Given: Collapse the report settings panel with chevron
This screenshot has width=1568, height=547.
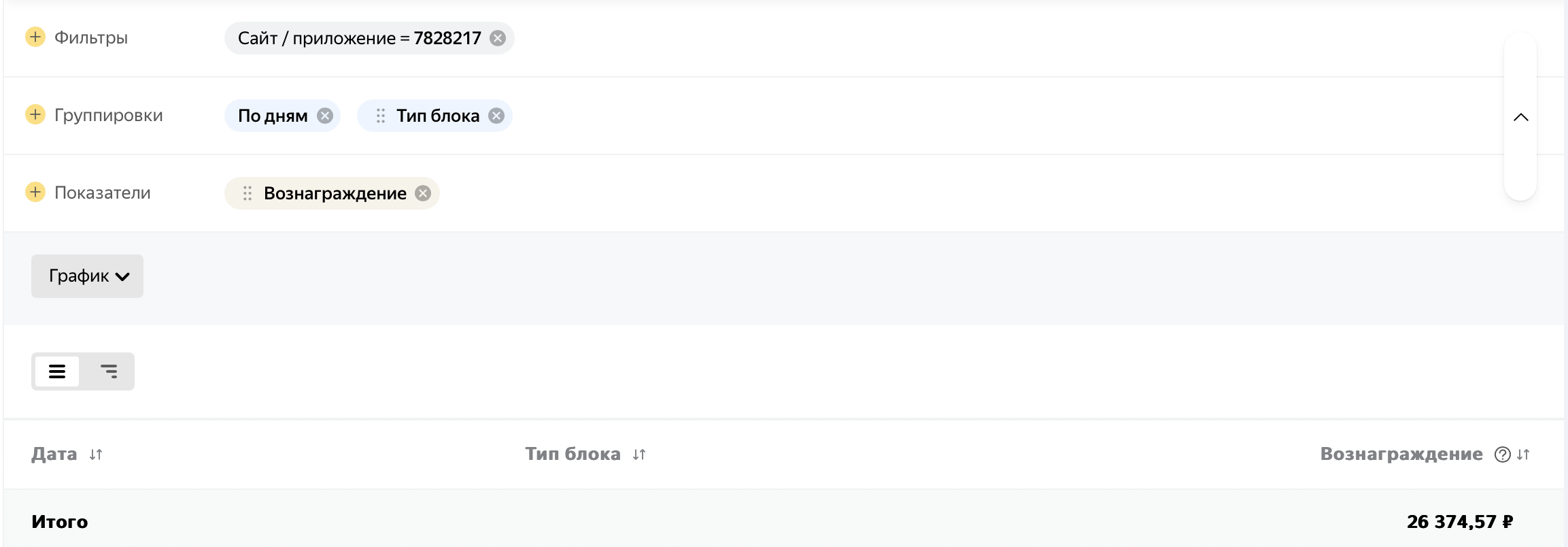Looking at the screenshot, I should tap(1520, 117).
